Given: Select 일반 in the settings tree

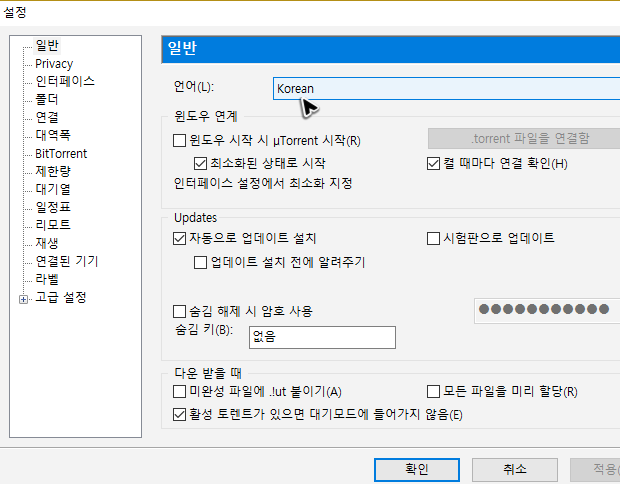Looking at the screenshot, I should (x=47, y=45).
